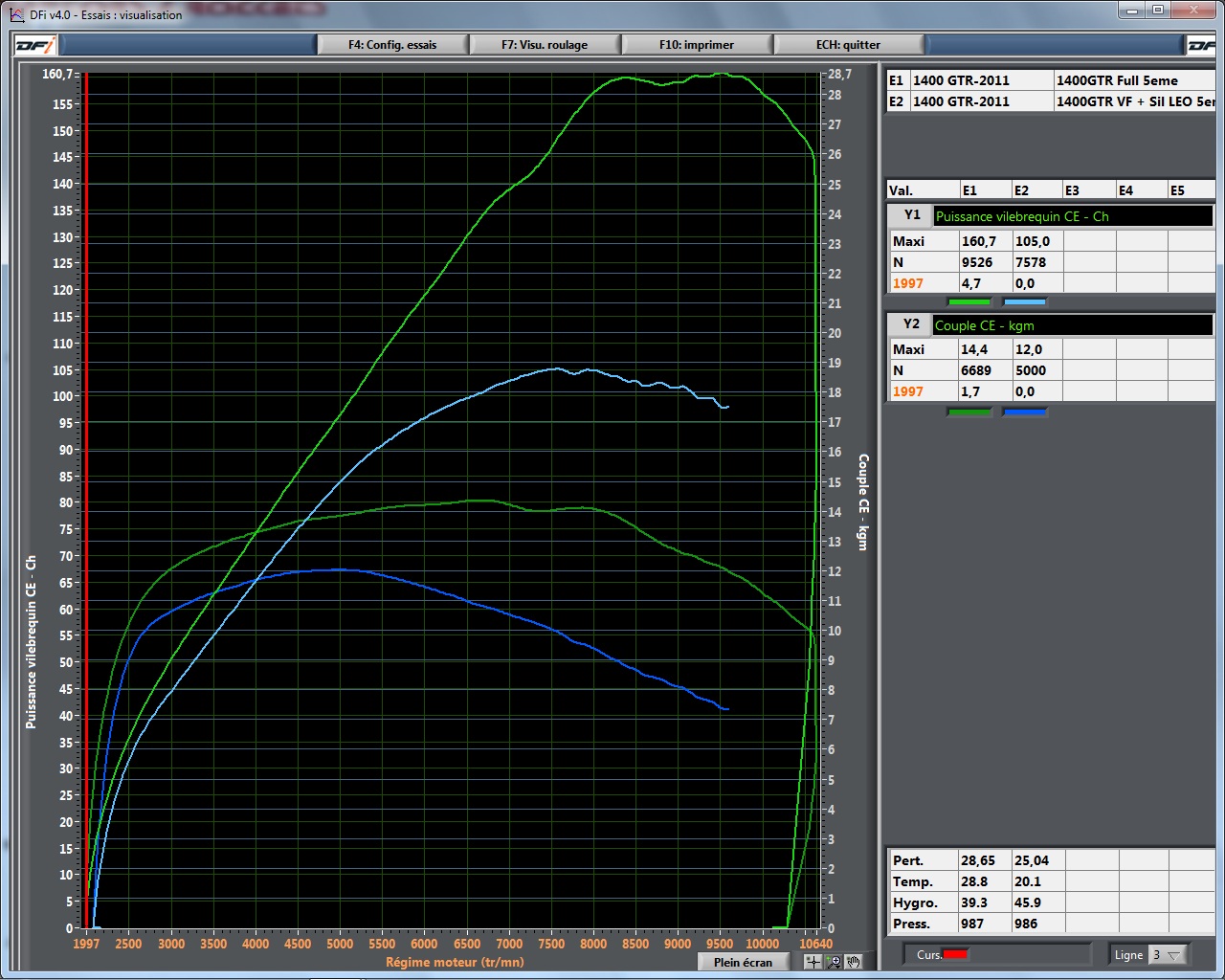This screenshot has height=980, width=1225.
Task: Click the E1 light green power swatch
Action: click(x=969, y=301)
